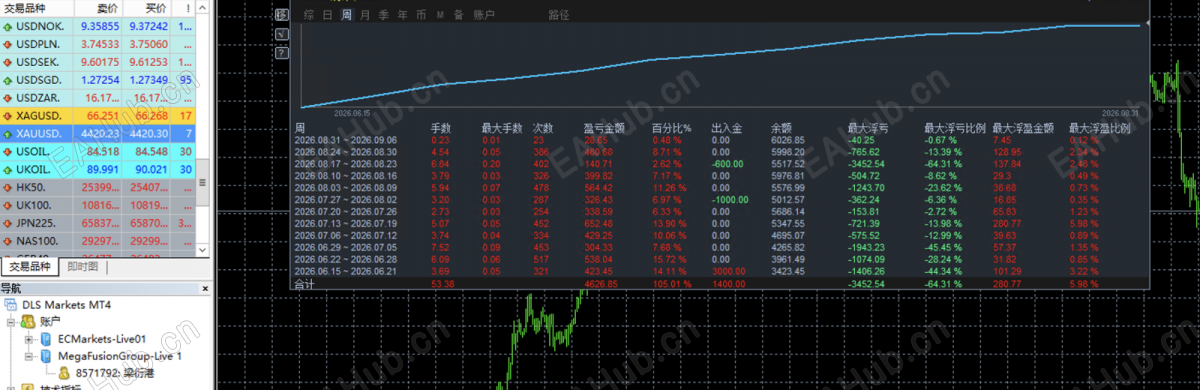Screen dimensions: 1200x390
Task: Select the 日 daily tab
Action: 328,15
